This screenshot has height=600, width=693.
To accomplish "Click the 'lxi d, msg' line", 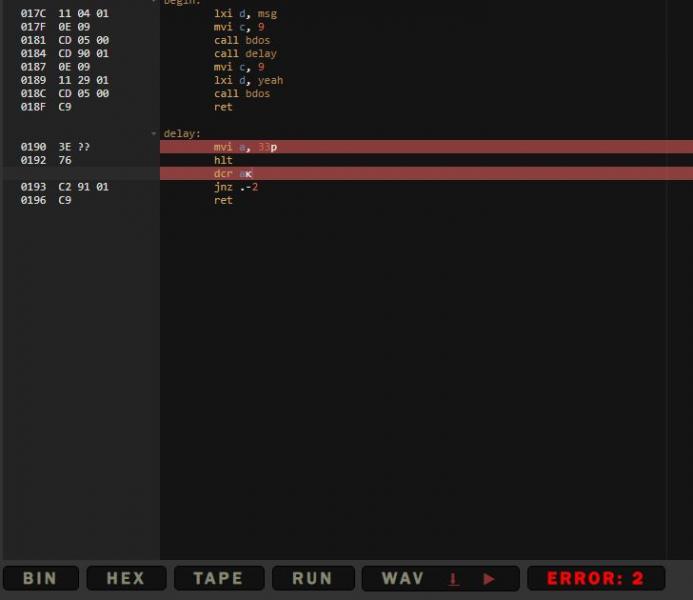I will (x=245, y=14).
